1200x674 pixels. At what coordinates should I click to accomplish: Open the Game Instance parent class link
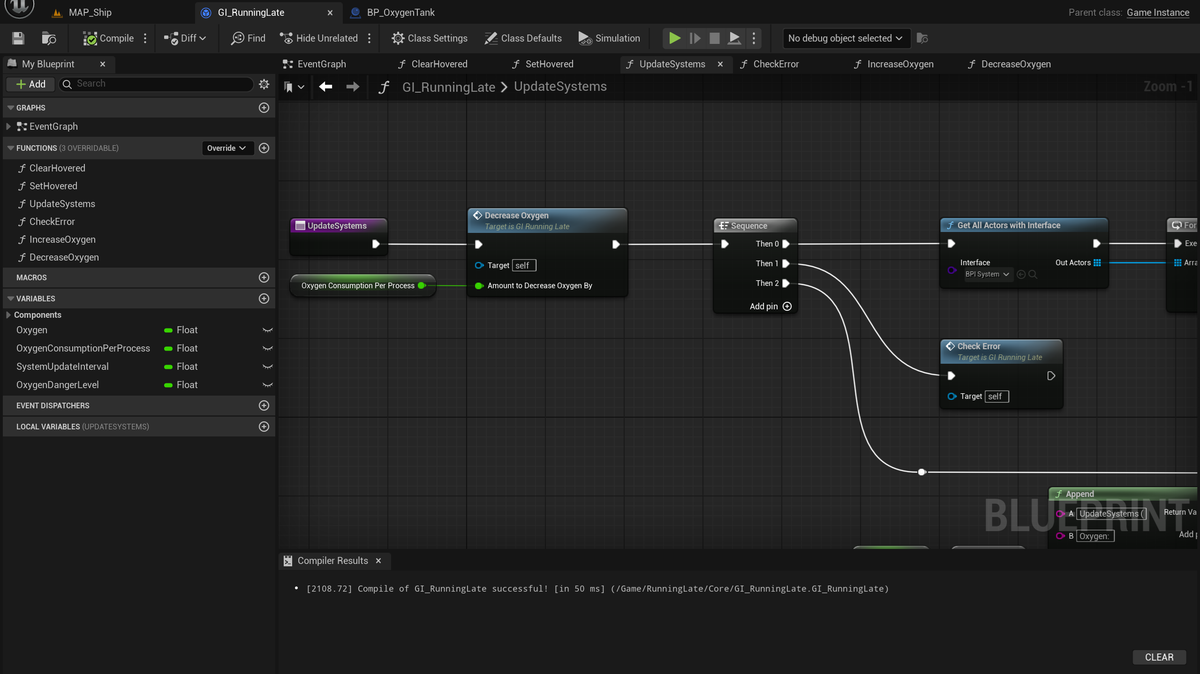pyautogui.click(x=1158, y=12)
